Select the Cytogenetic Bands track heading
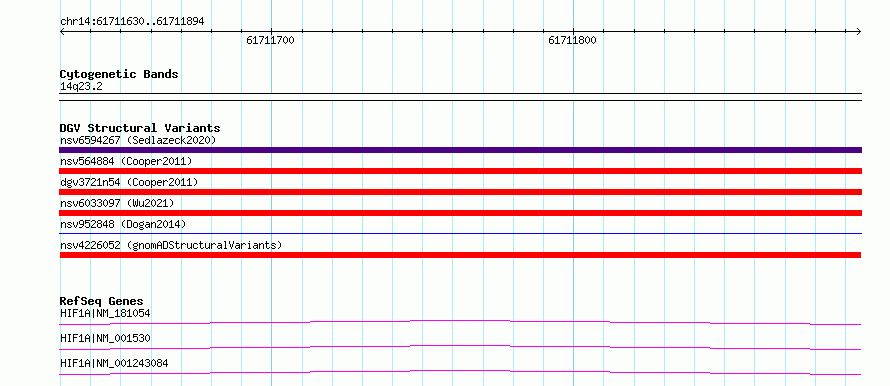 [x=119, y=74]
